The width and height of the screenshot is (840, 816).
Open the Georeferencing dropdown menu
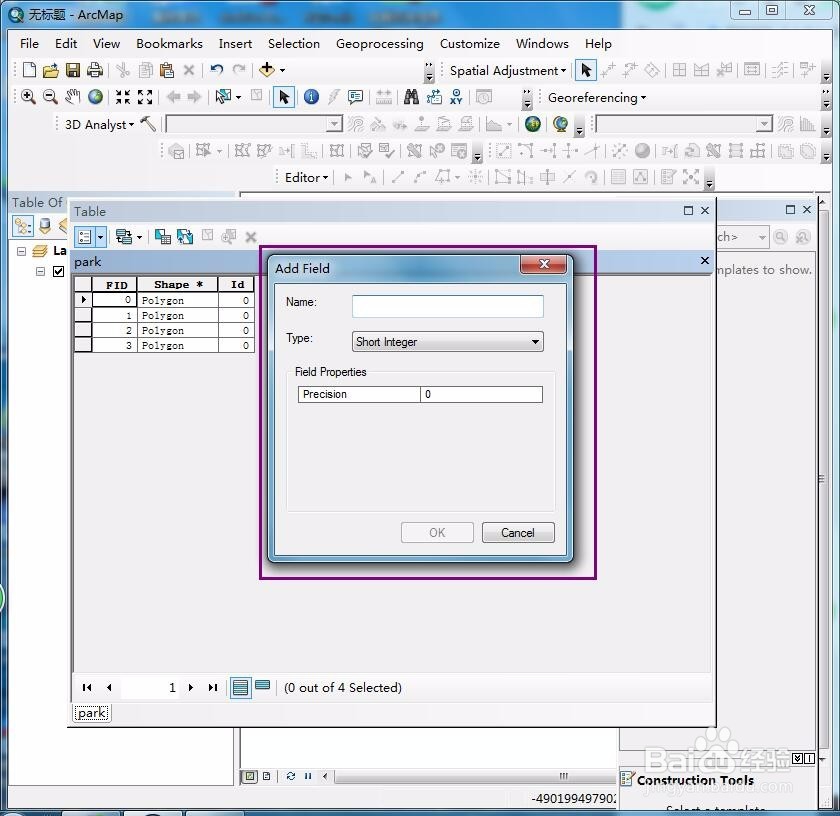click(x=597, y=98)
